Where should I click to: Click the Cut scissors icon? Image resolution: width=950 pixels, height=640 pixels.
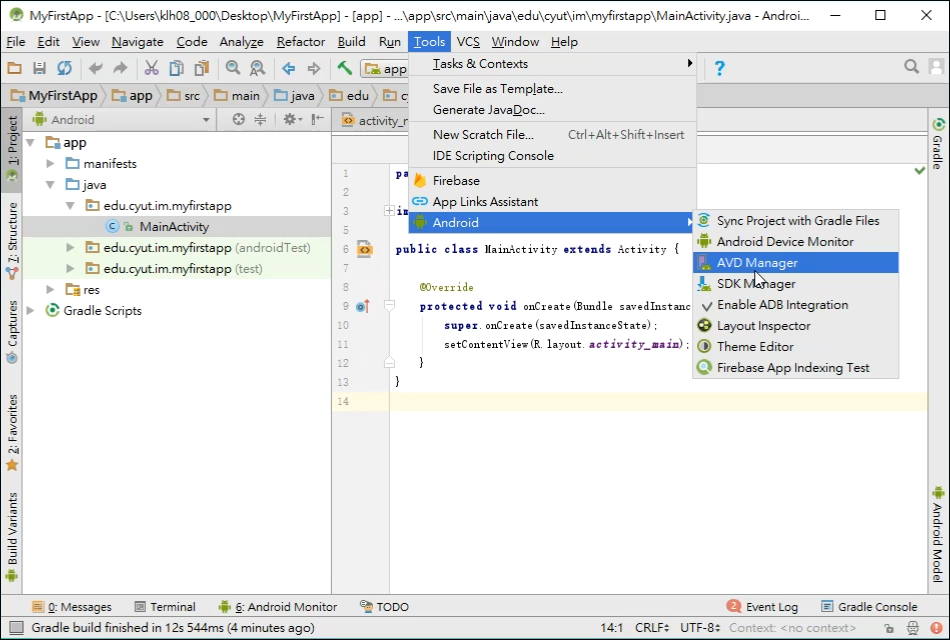click(x=151, y=68)
